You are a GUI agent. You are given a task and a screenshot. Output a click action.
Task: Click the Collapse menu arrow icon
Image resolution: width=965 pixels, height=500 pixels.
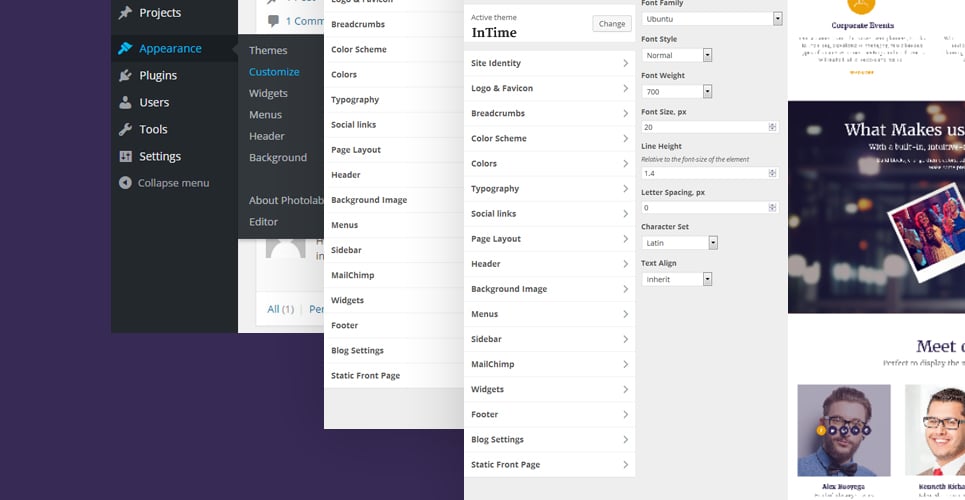126,183
